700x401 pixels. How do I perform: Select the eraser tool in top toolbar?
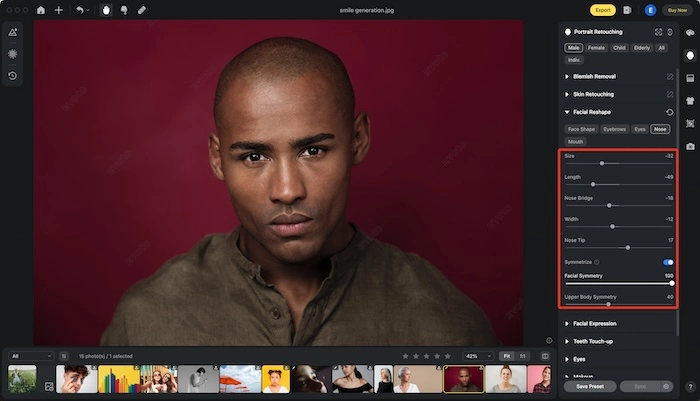click(141, 10)
